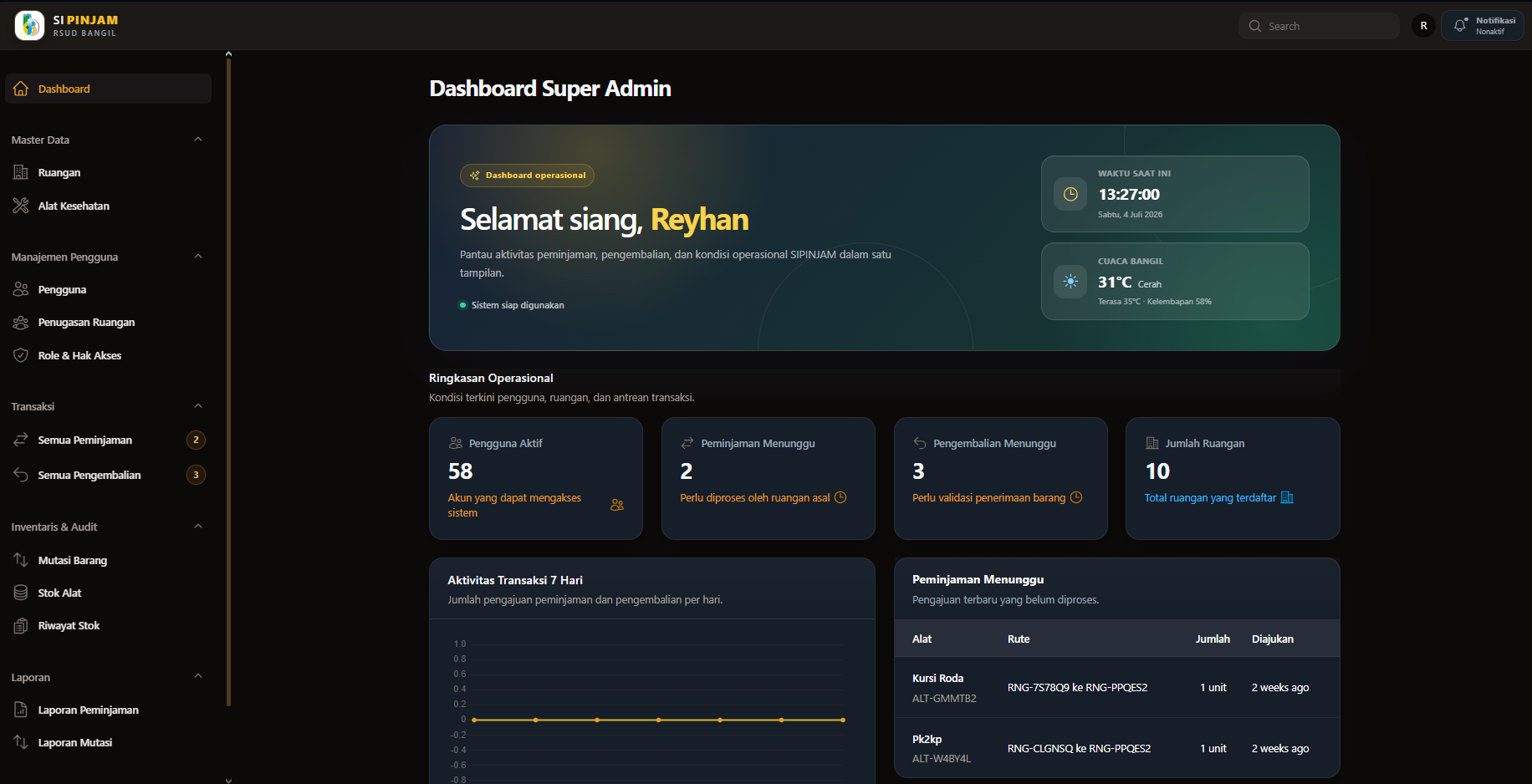Open the Laporan Peminjaman report
The image size is (1532, 784).
[108, 710]
